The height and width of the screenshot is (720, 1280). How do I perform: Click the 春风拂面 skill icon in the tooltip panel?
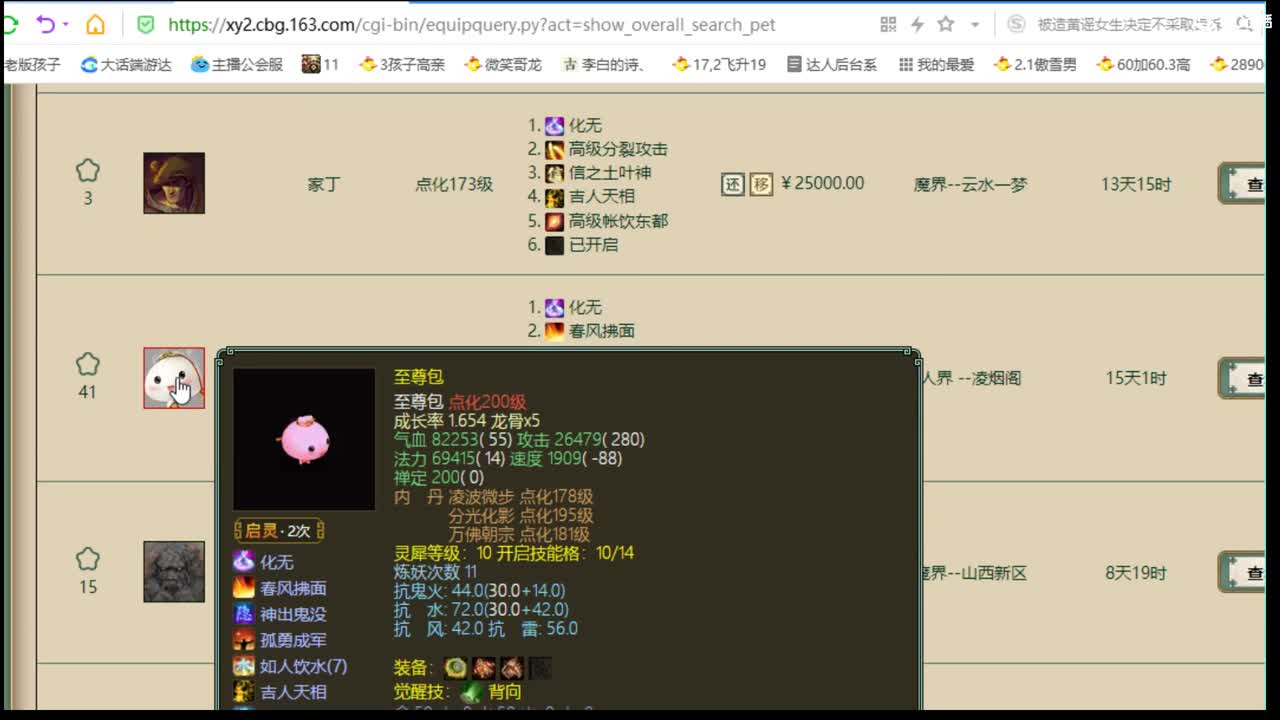click(243, 588)
